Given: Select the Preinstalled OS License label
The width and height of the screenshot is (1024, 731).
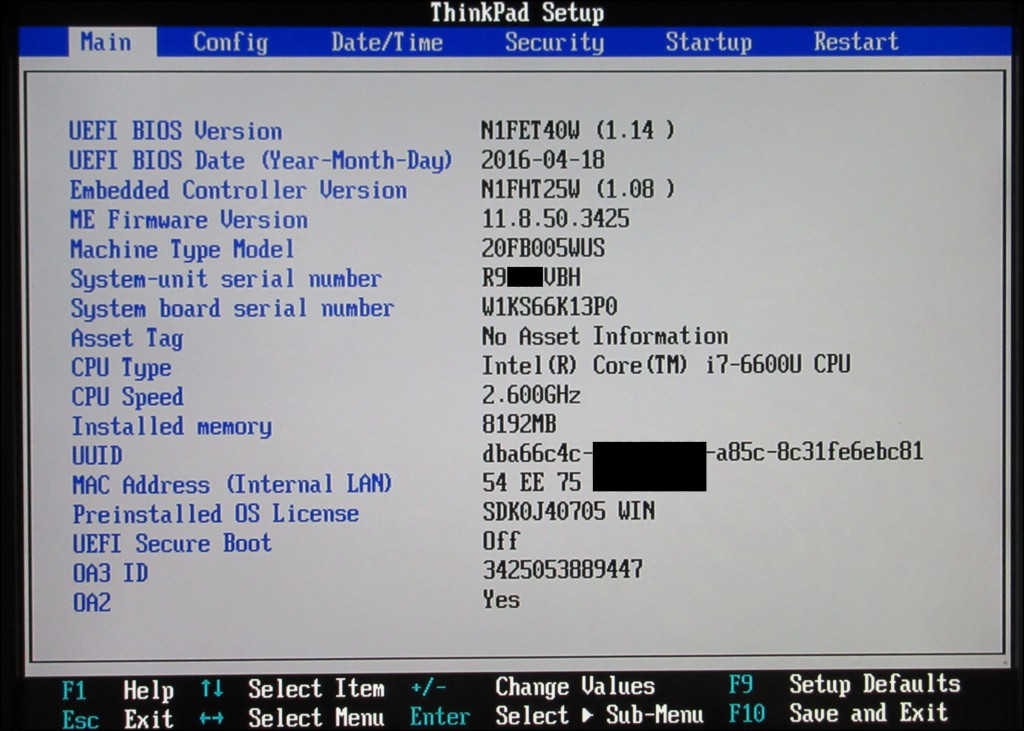Looking at the screenshot, I should pos(216,514).
